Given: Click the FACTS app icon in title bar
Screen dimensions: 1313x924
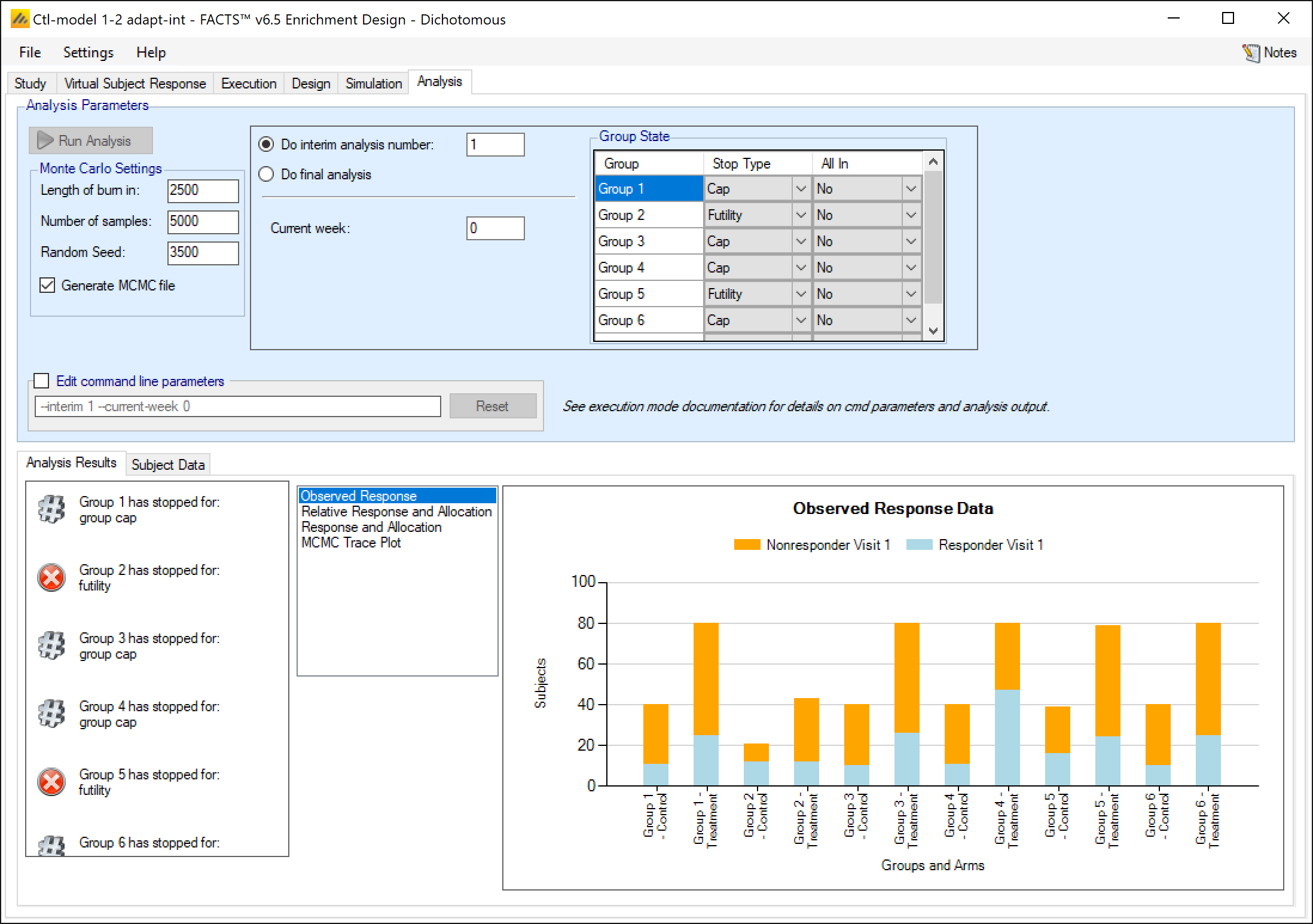Looking at the screenshot, I should 20,19.
